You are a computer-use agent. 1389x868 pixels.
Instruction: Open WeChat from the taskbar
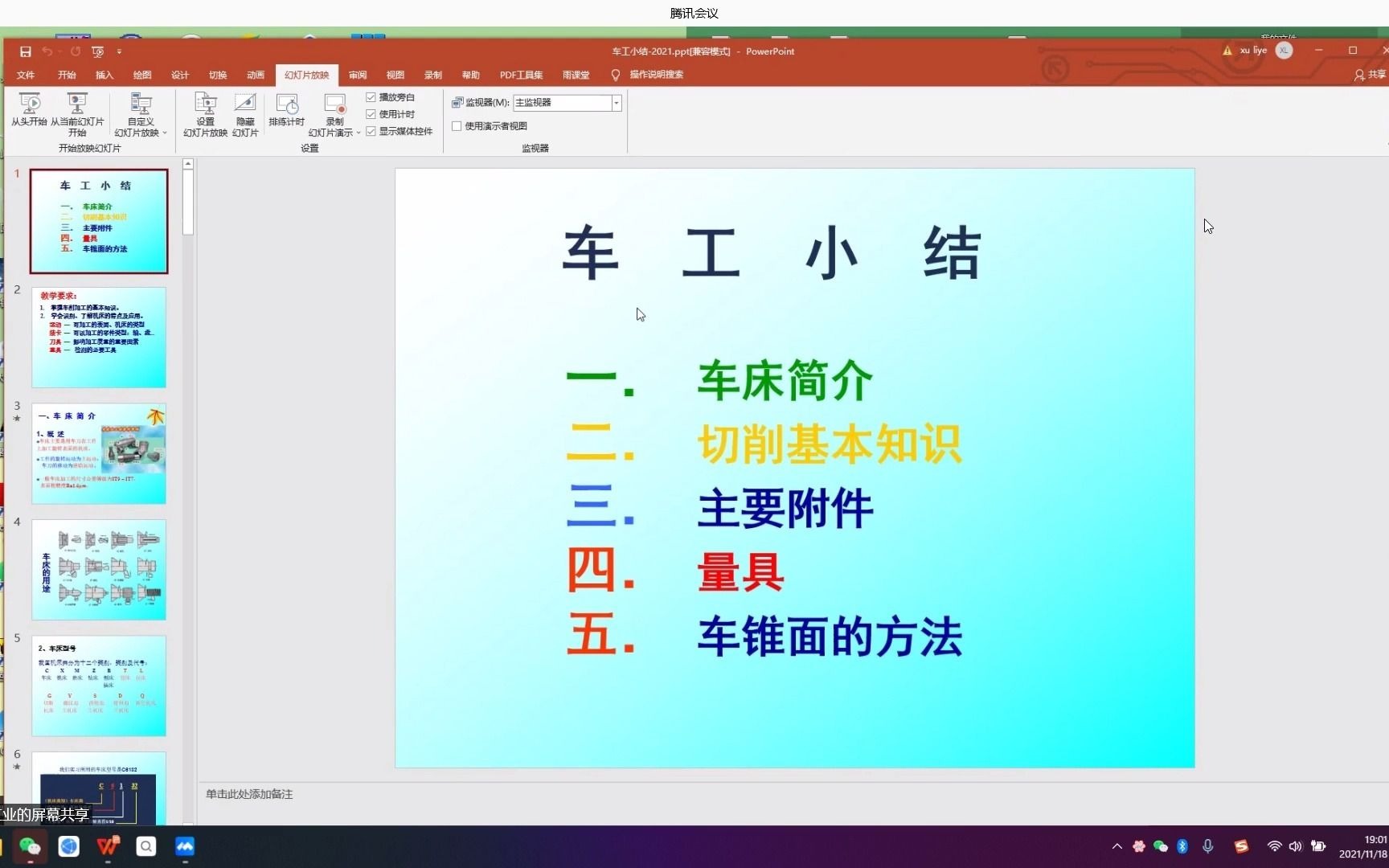pyautogui.click(x=30, y=846)
